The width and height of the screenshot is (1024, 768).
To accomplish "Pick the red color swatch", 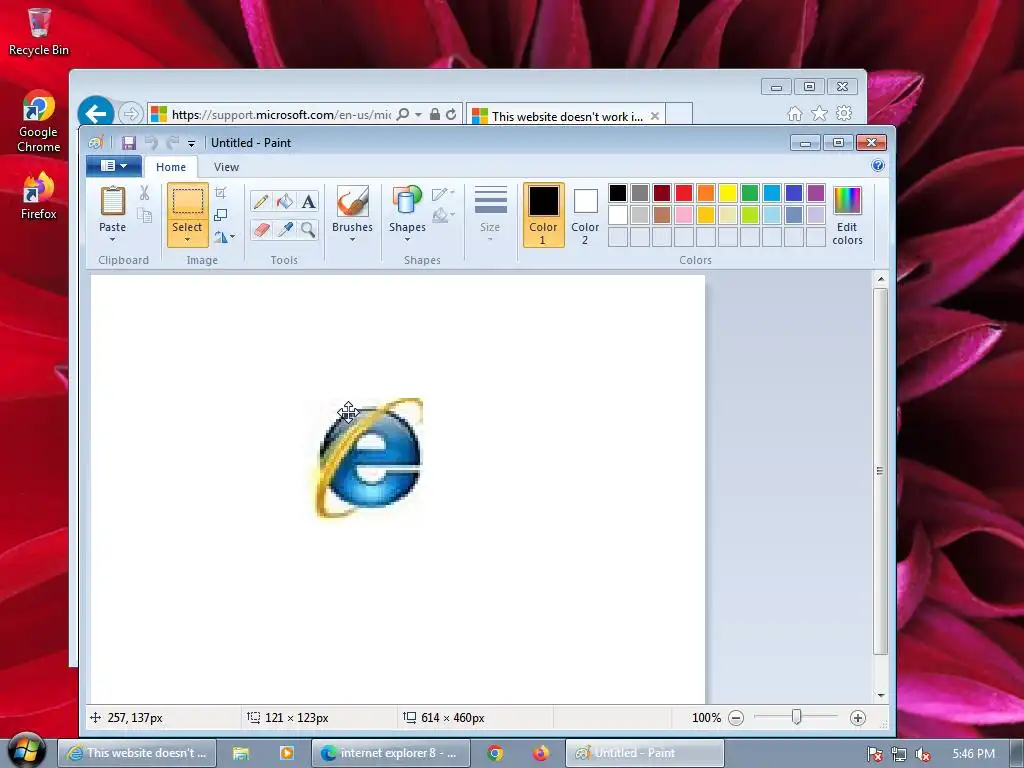I will (684, 193).
